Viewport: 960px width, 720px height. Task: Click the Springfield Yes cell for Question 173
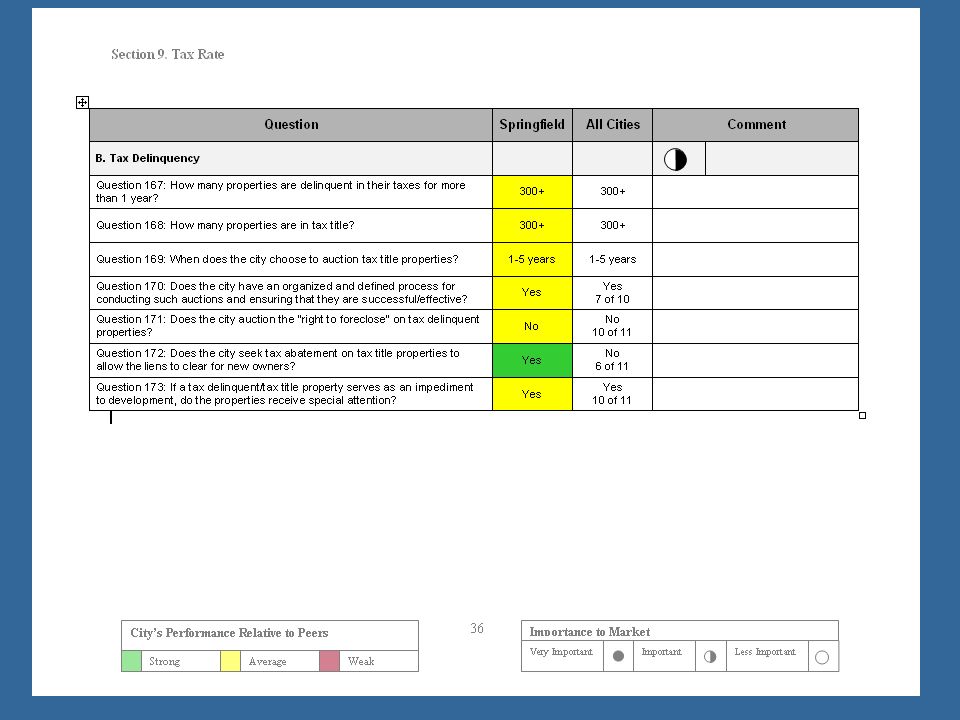(532, 394)
